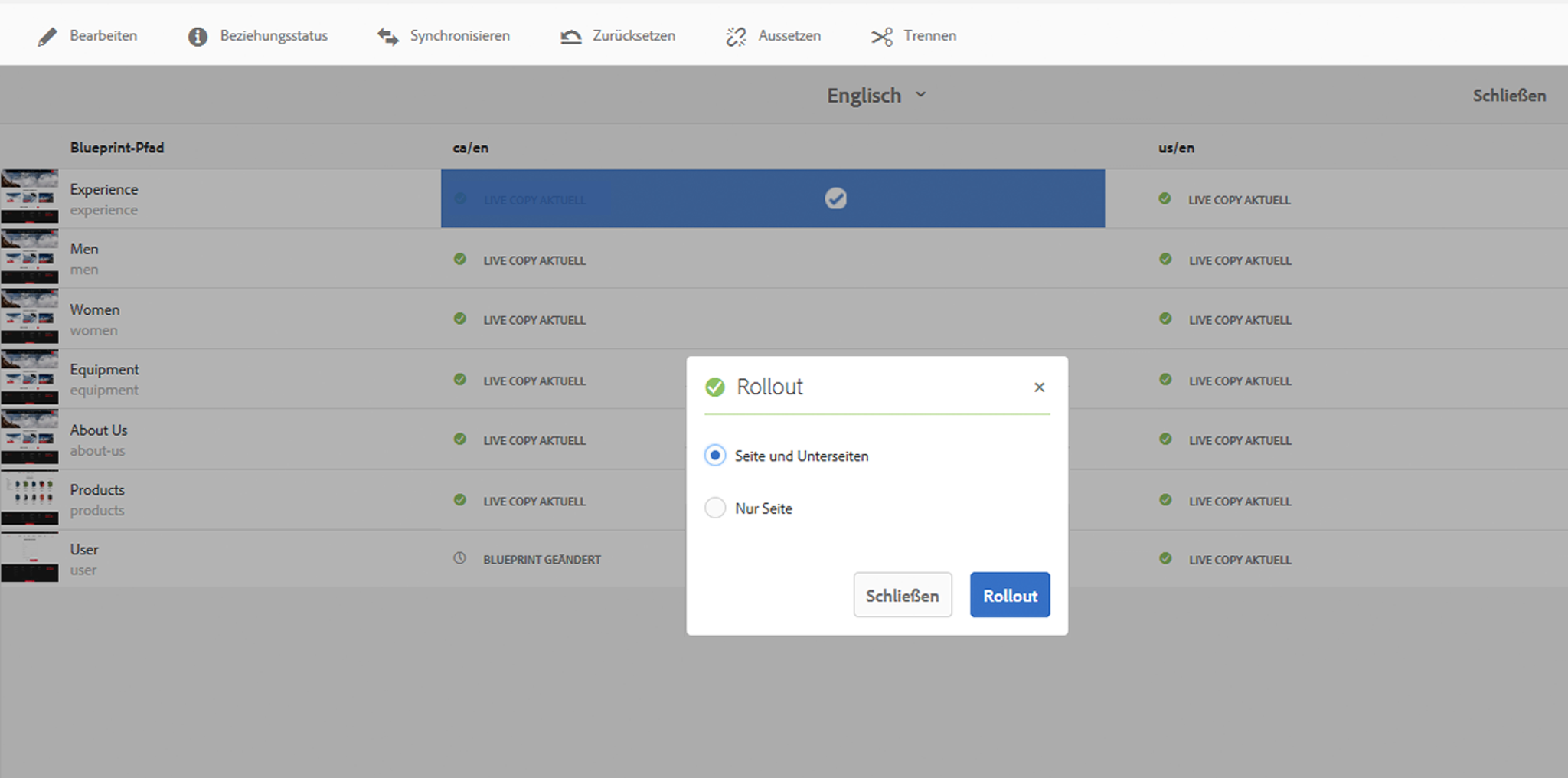This screenshot has height=778, width=1568.
Task: Open Beziehungsstatus info icon
Action: point(198,36)
